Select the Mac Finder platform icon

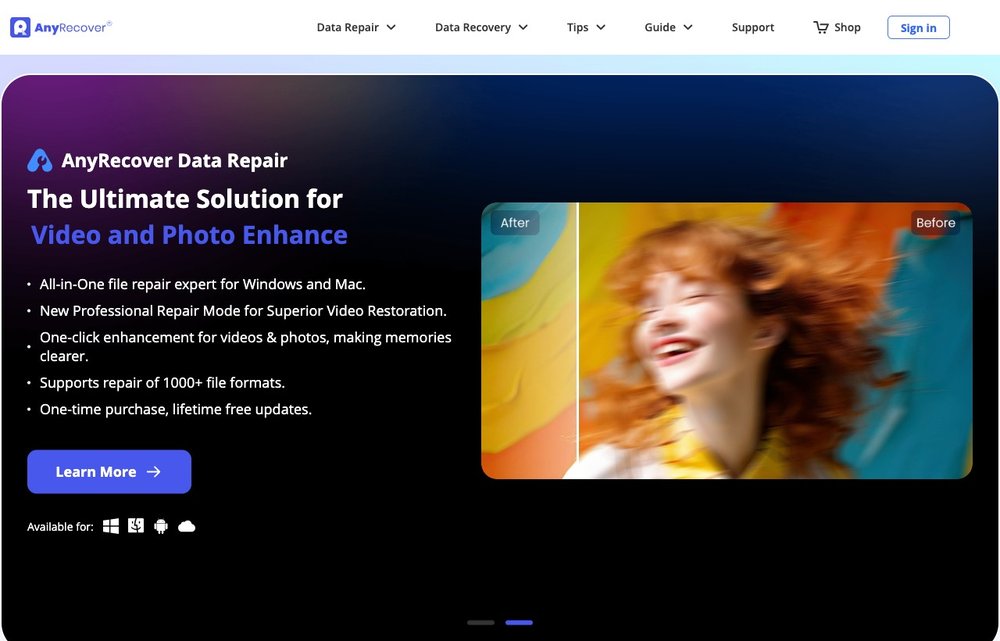tap(136, 526)
